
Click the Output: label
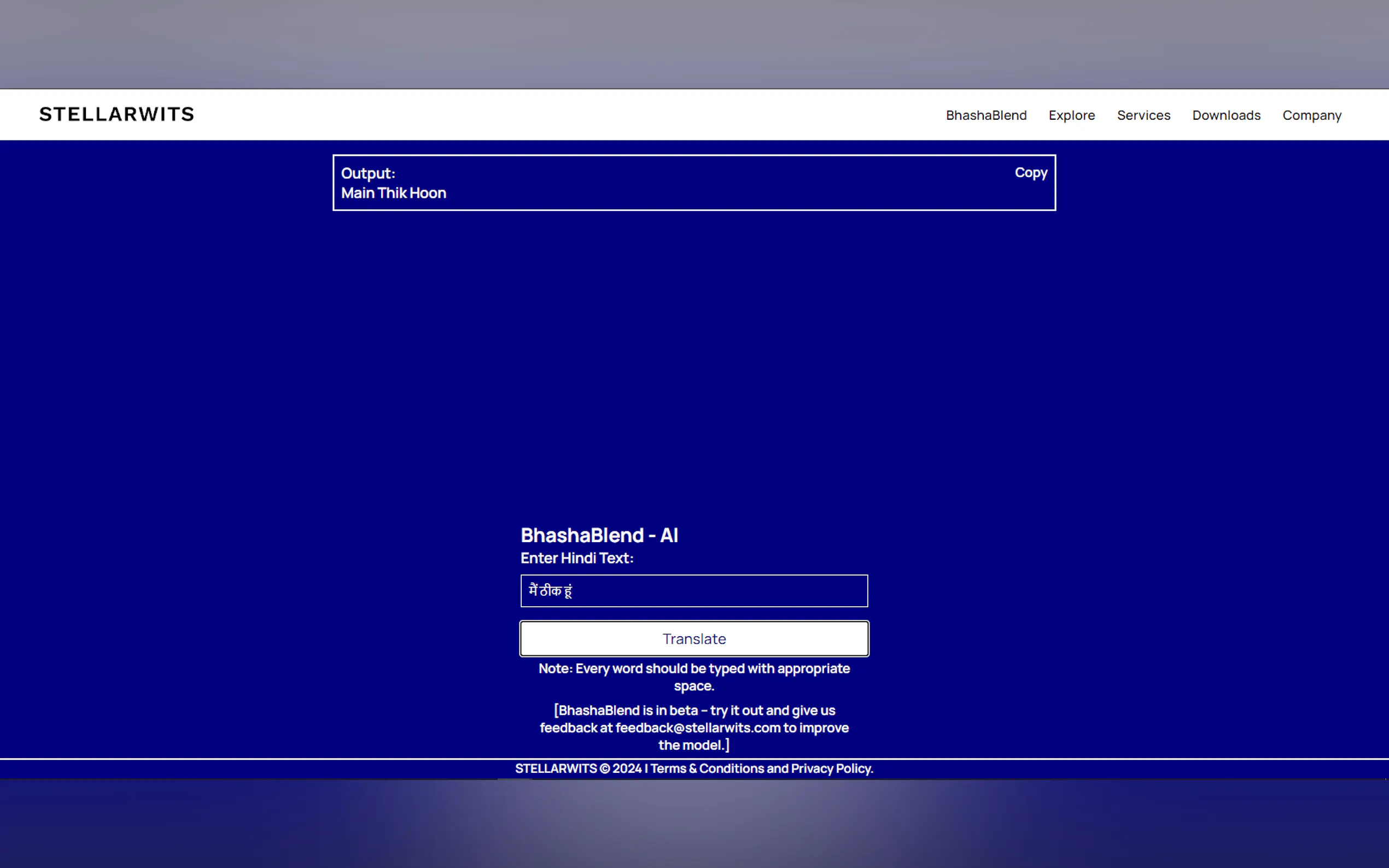367,173
